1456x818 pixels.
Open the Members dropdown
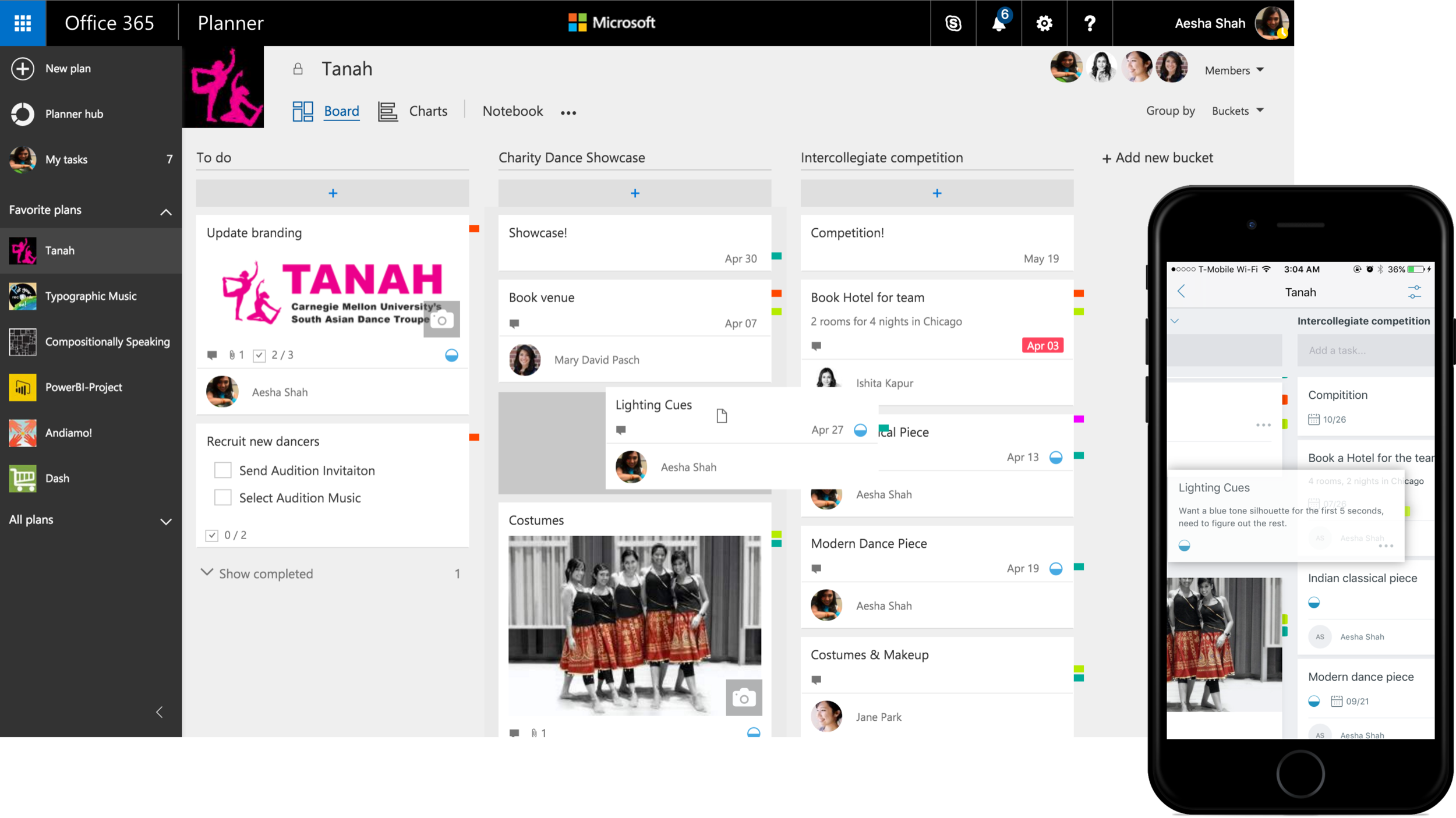(x=1234, y=70)
